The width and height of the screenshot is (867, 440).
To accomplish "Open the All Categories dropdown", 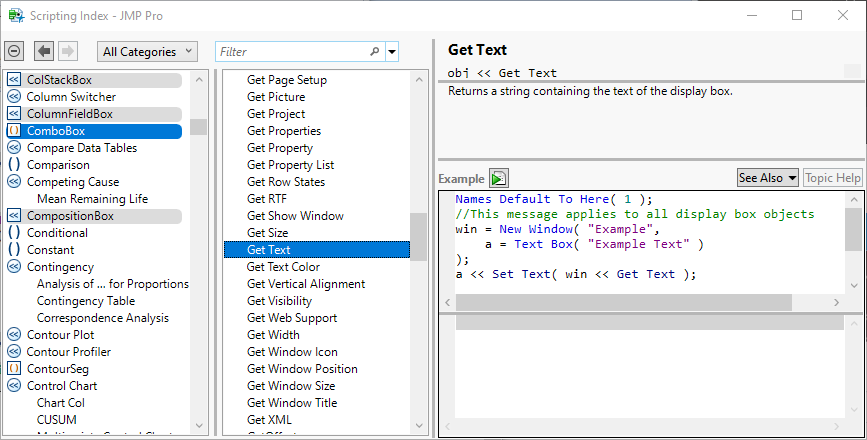I will click(147, 51).
